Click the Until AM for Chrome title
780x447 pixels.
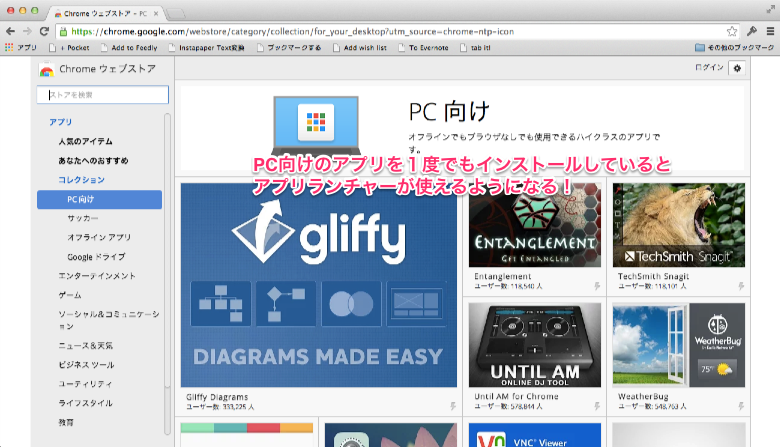click(516, 396)
